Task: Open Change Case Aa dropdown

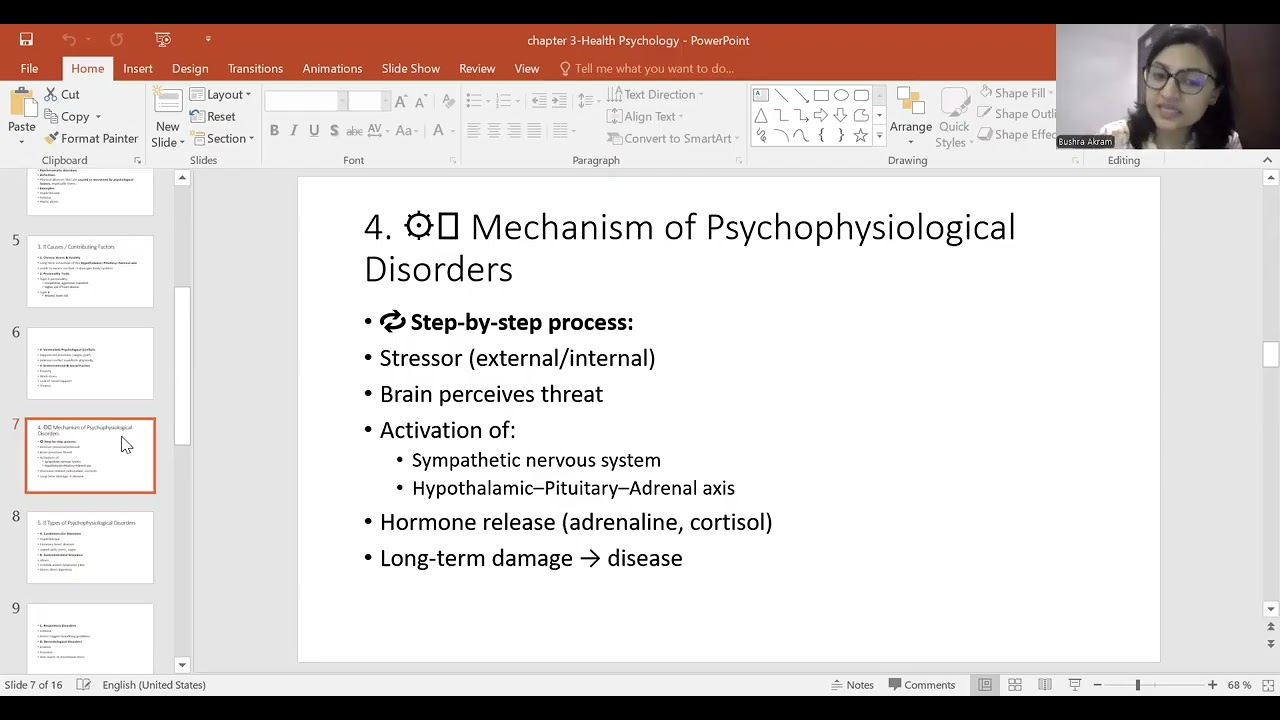Action: (405, 131)
